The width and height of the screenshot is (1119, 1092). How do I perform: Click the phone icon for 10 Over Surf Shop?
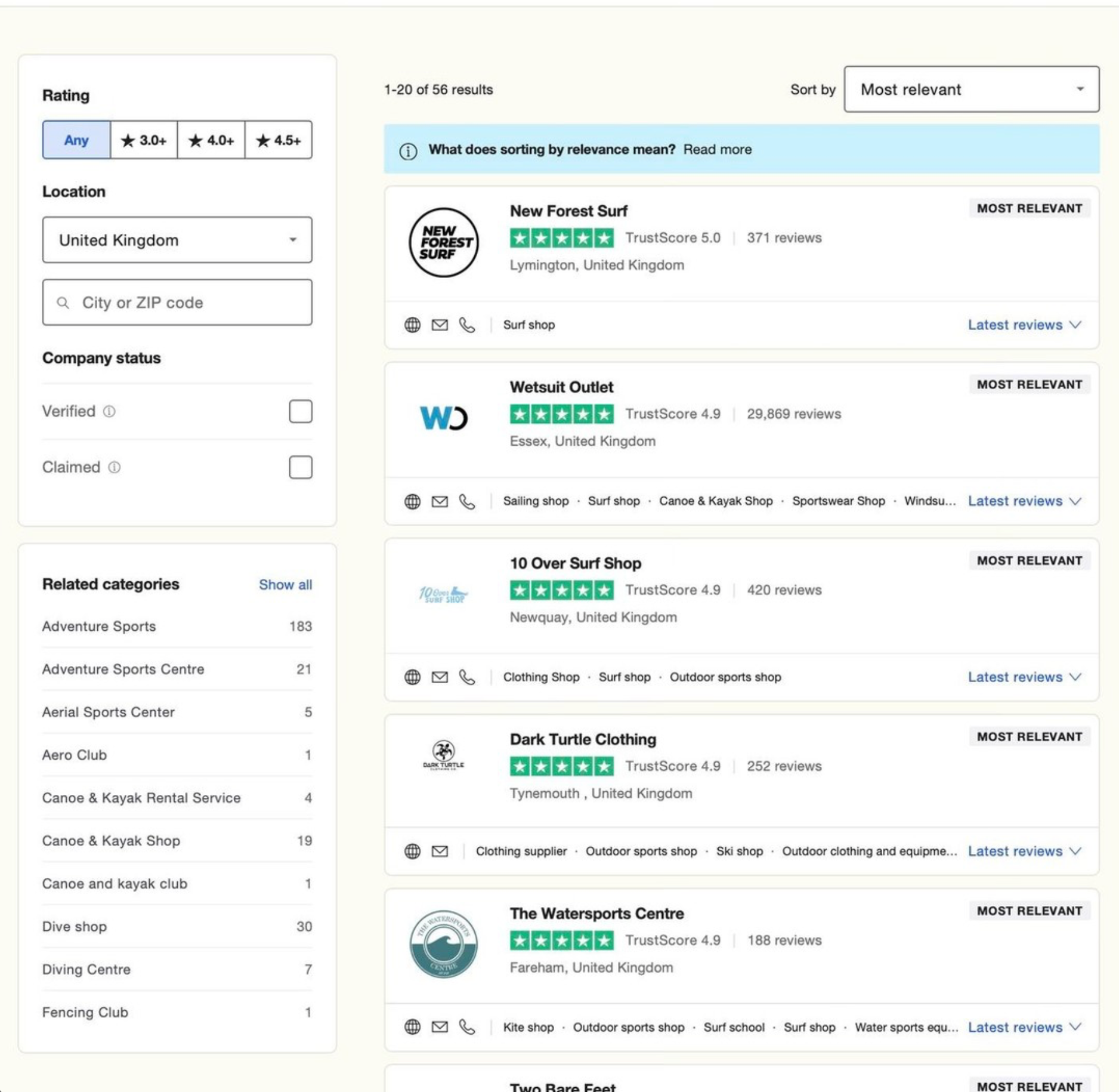[x=467, y=677]
